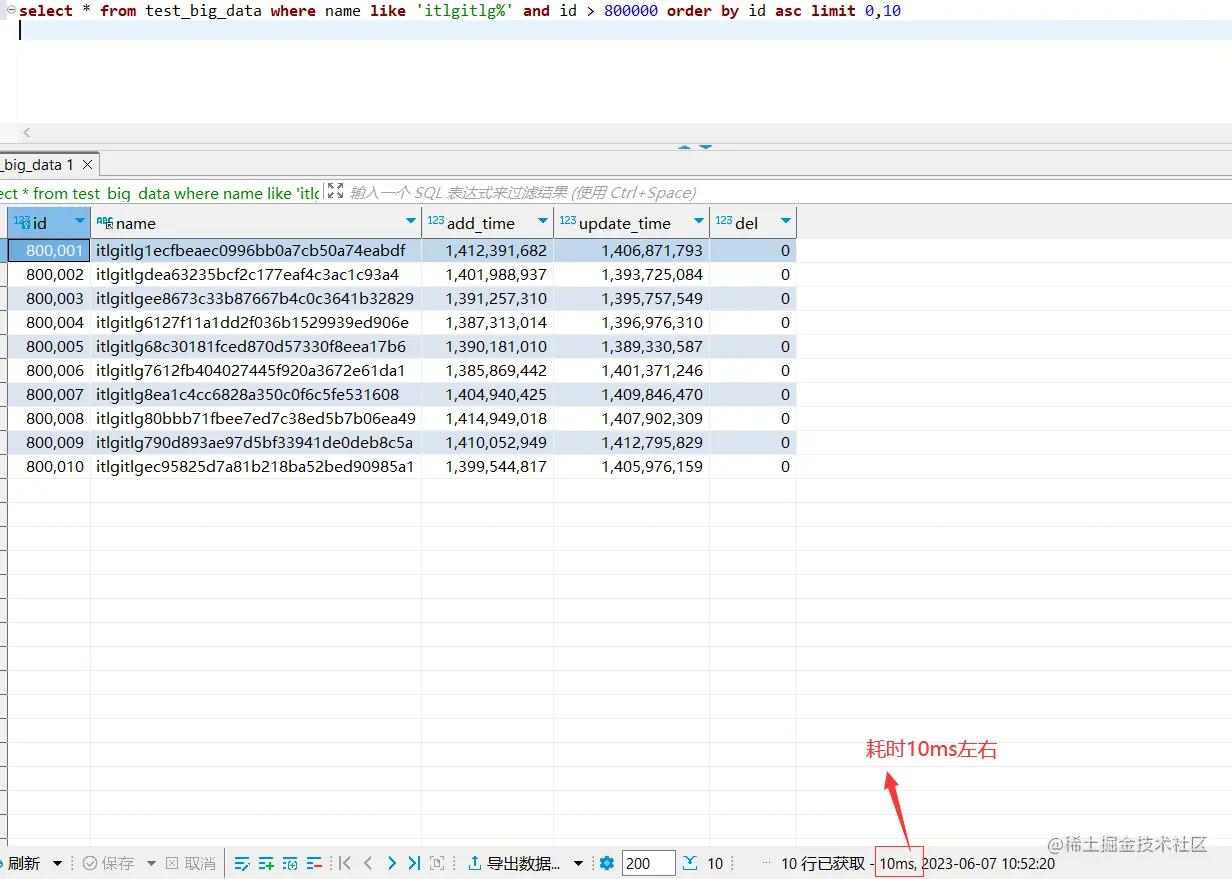Open the Save (保存) dropdown arrow

click(x=151, y=864)
